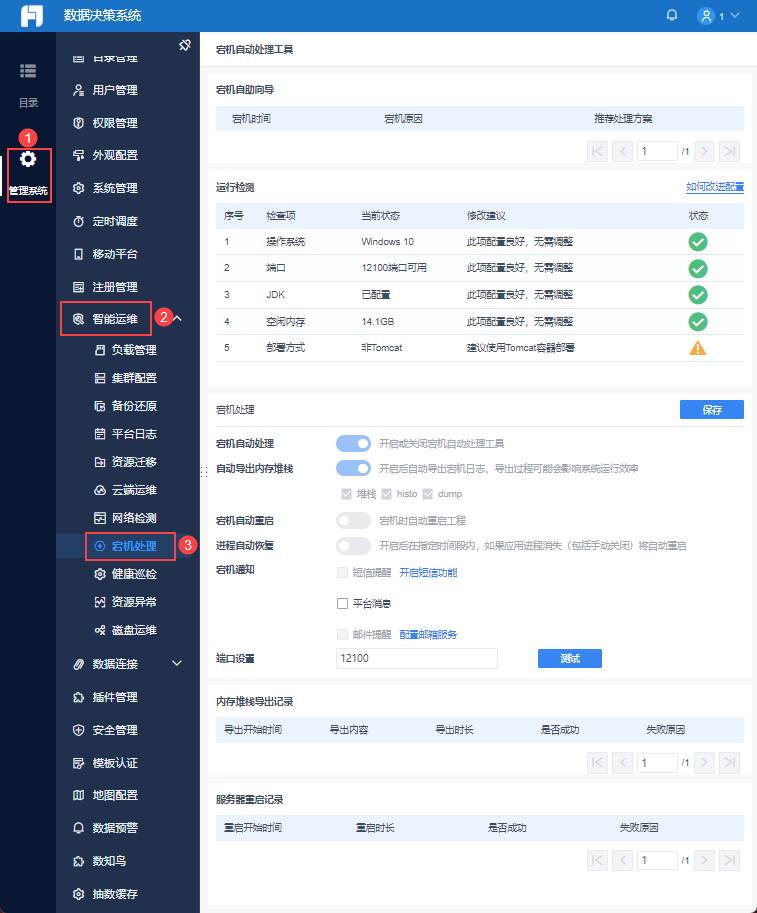
Task: Click the user avatar icon
Action: coord(706,16)
